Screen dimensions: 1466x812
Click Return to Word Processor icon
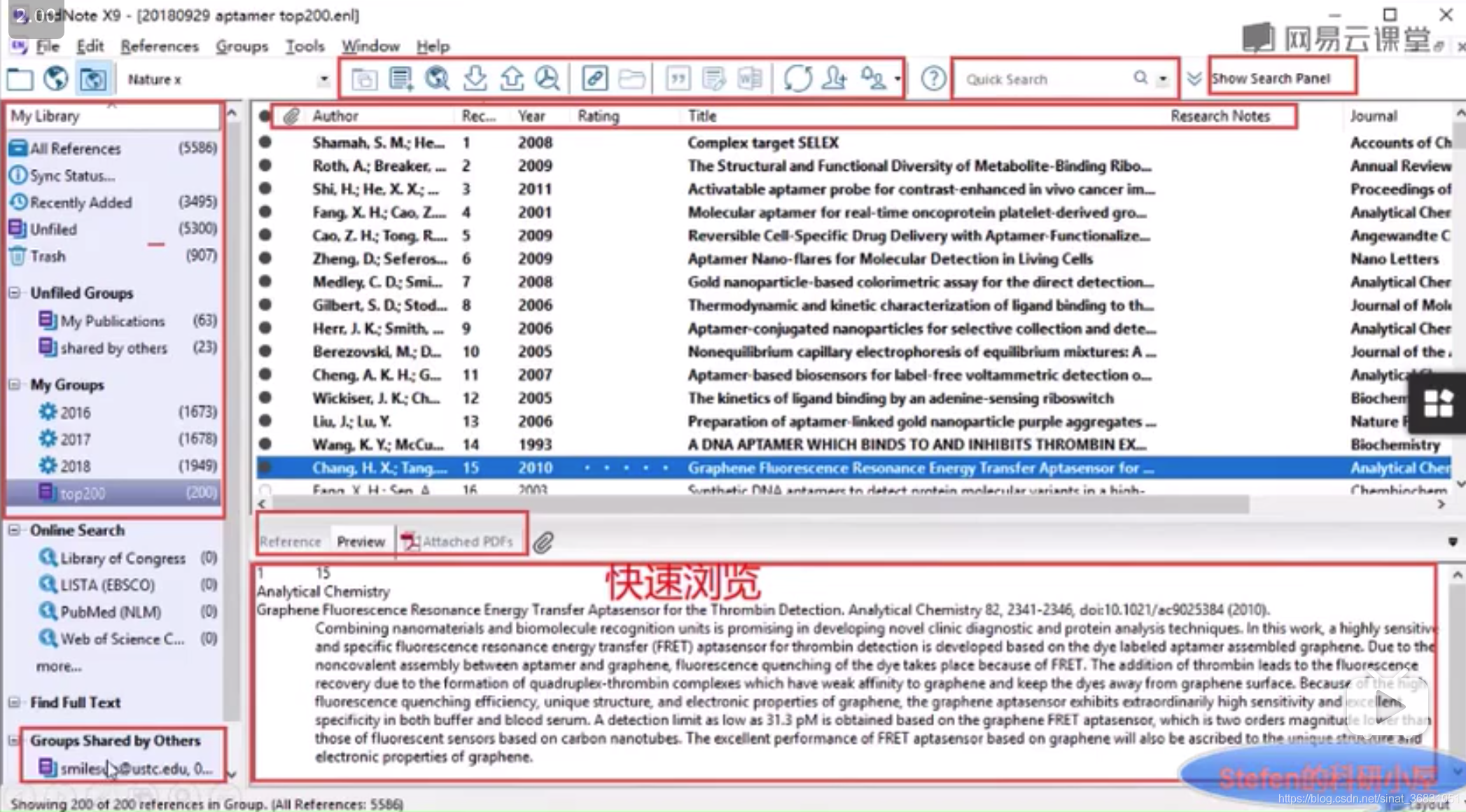750,78
